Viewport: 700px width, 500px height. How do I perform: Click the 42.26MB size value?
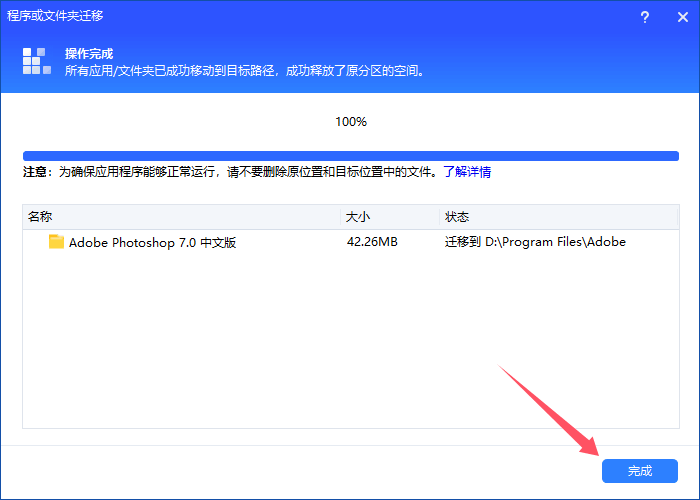click(x=372, y=242)
